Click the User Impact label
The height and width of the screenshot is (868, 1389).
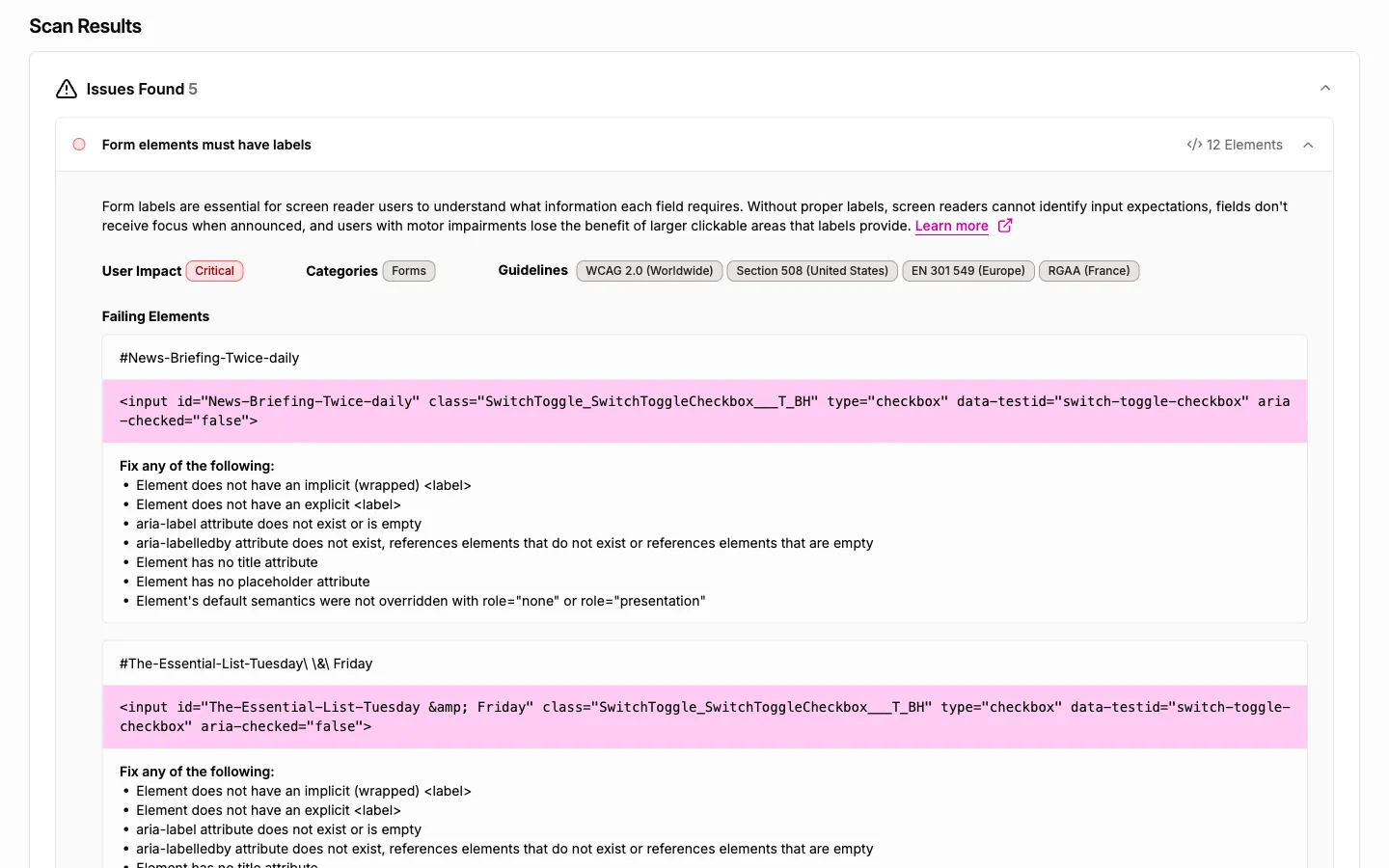(142, 271)
